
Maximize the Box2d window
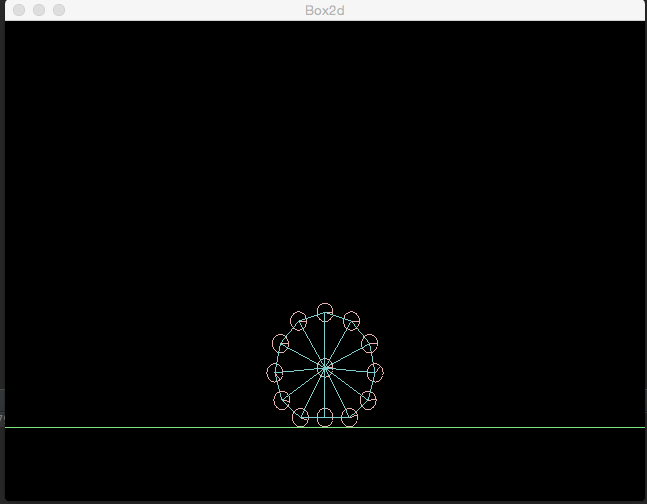coord(59,10)
